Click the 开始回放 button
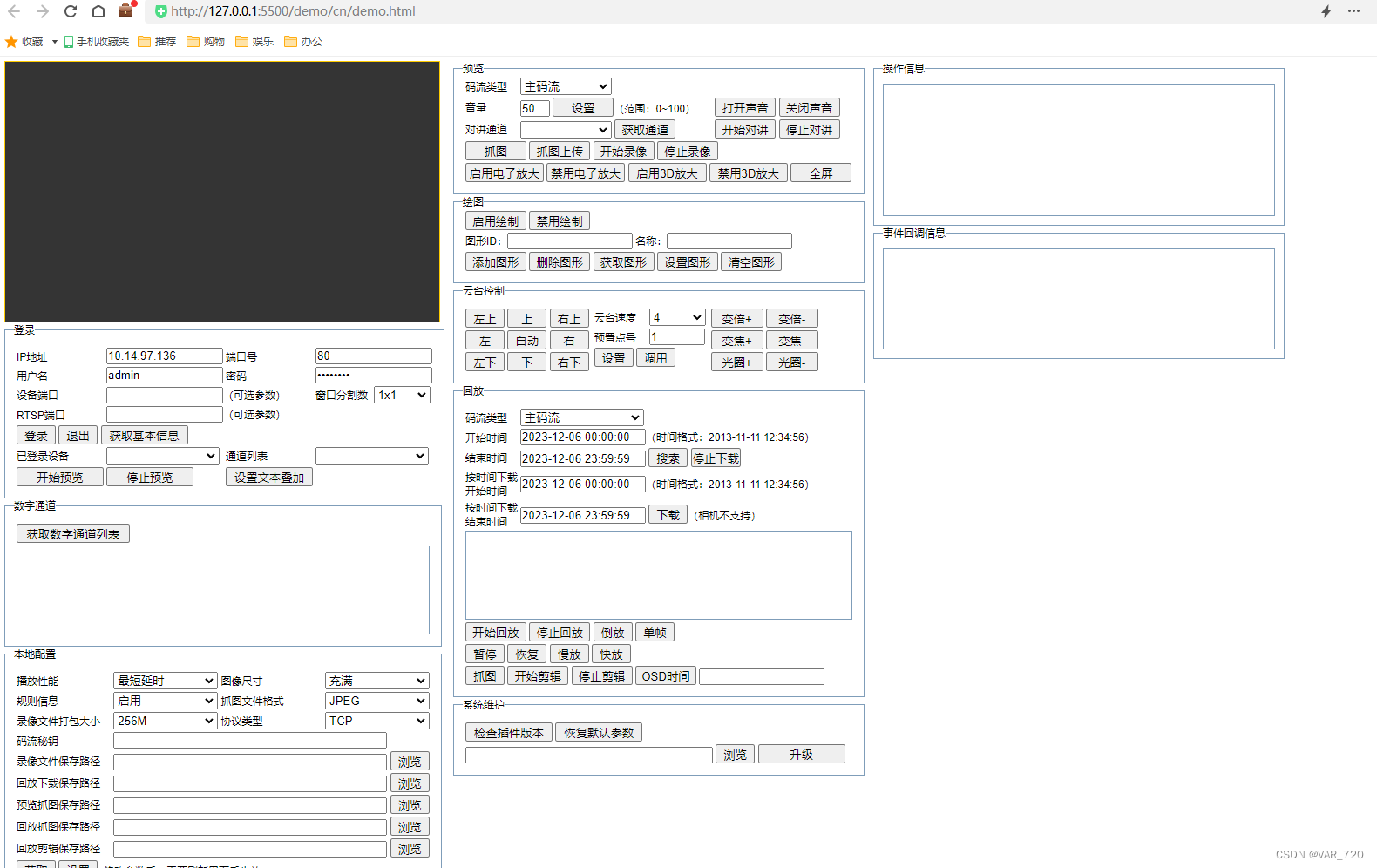This screenshot has width=1377, height=868. [x=495, y=632]
